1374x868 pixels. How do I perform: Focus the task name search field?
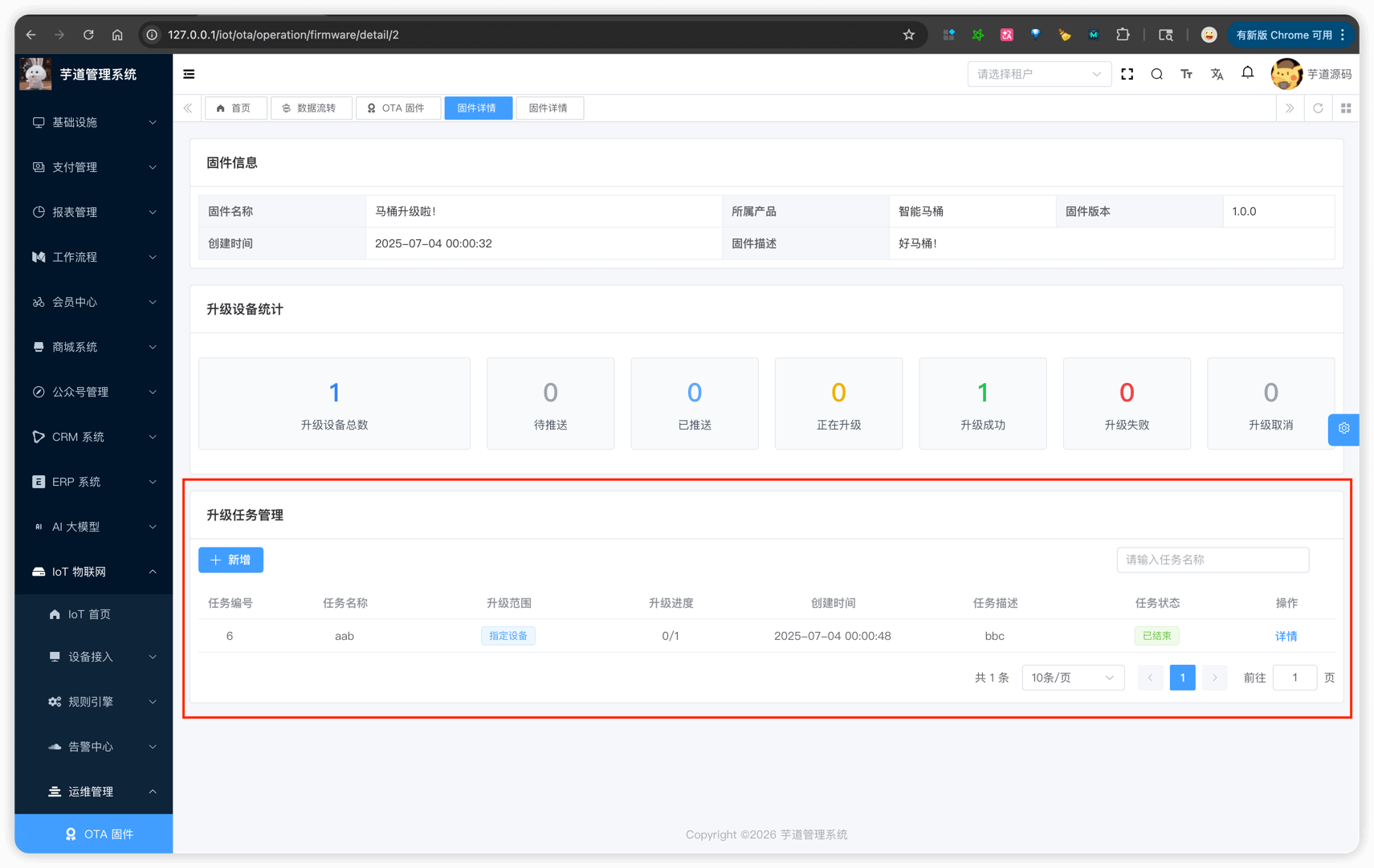click(x=1212, y=560)
